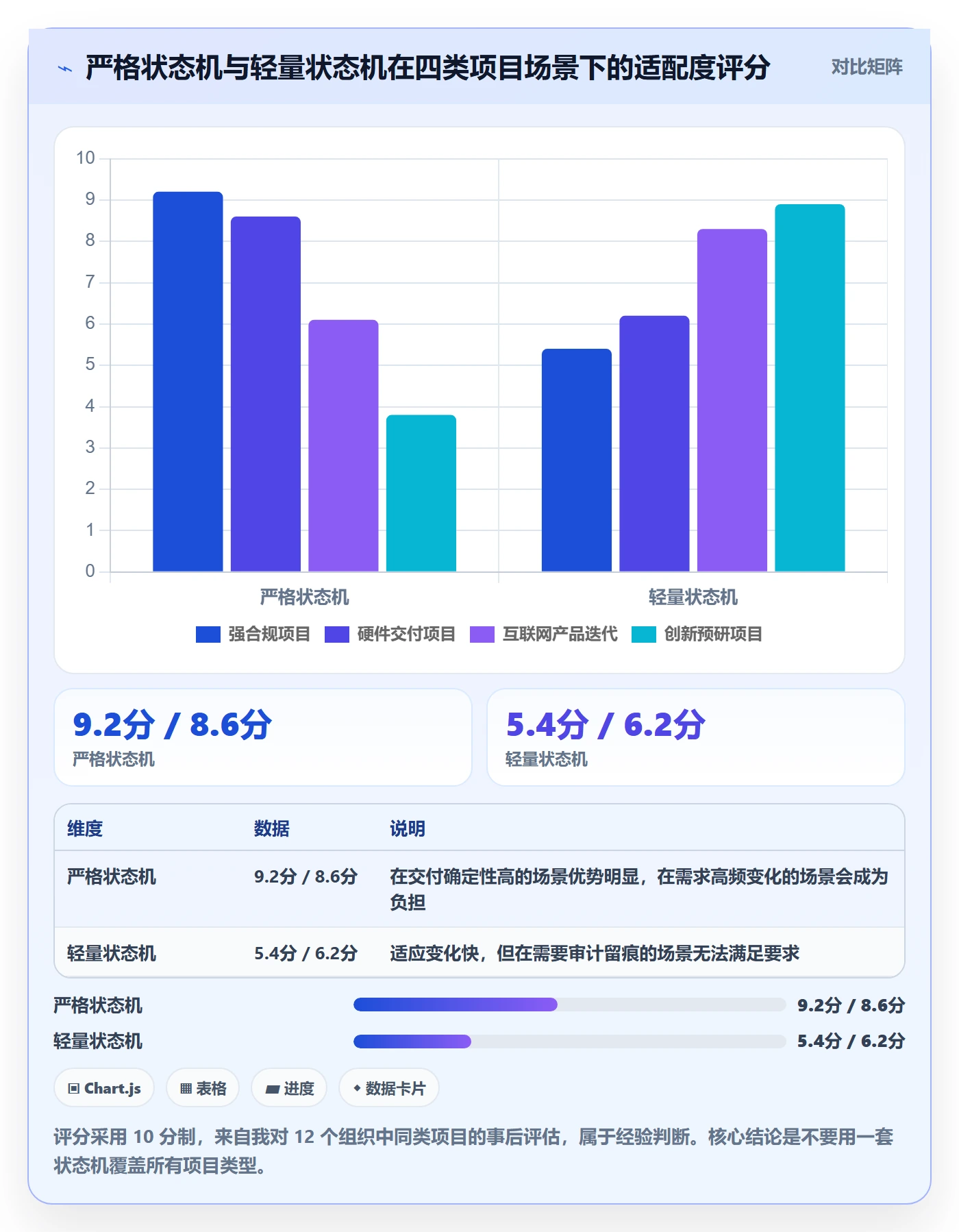
Task: Click the 5.4分 / 6.2分 data card
Action: click(x=696, y=737)
